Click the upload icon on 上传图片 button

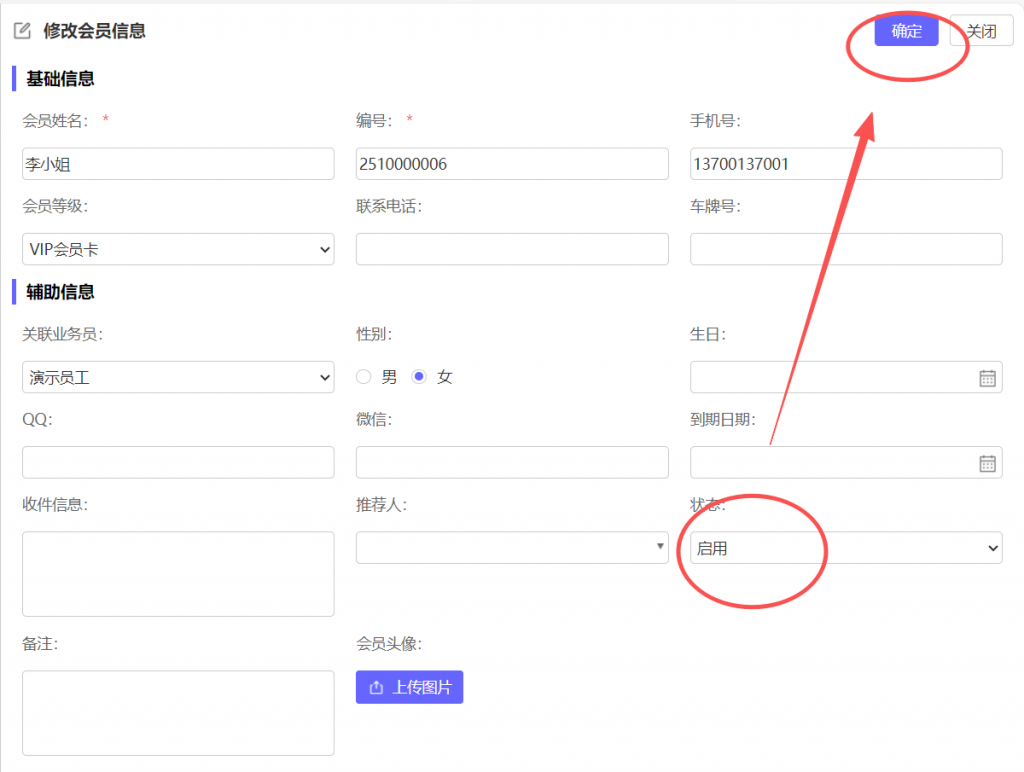click(x=376, y=688)
